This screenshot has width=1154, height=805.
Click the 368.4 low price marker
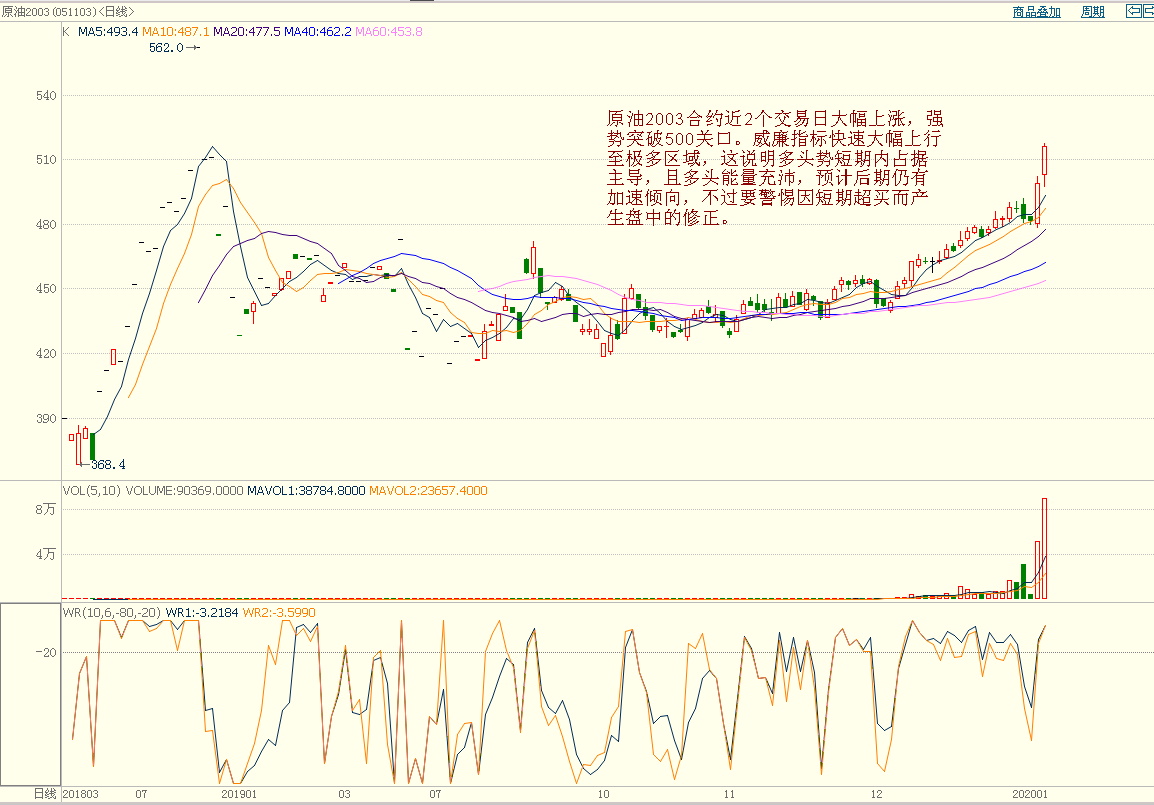point(105,465)
